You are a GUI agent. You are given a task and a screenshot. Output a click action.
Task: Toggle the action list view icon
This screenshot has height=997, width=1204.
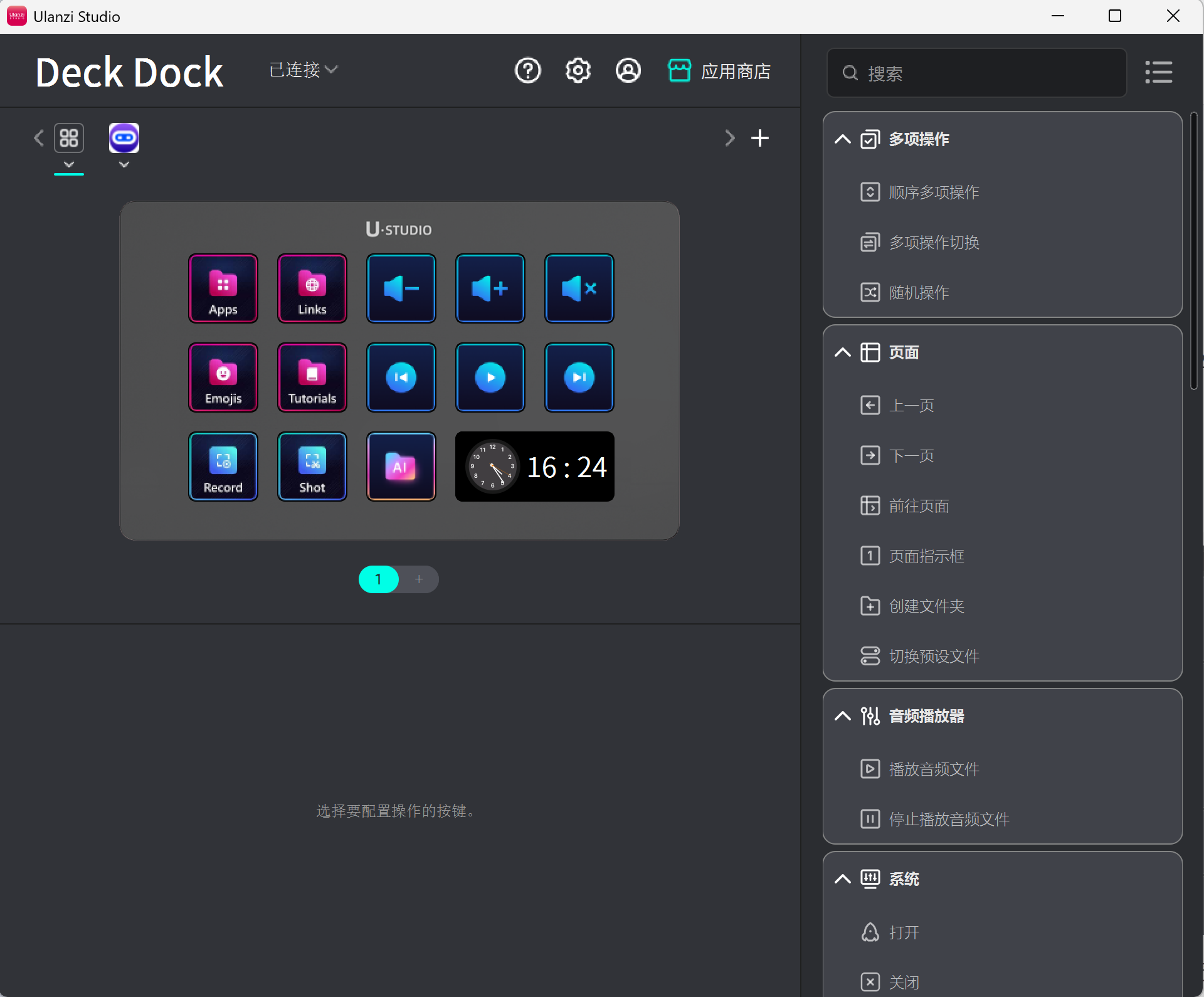coord(1158,72)
